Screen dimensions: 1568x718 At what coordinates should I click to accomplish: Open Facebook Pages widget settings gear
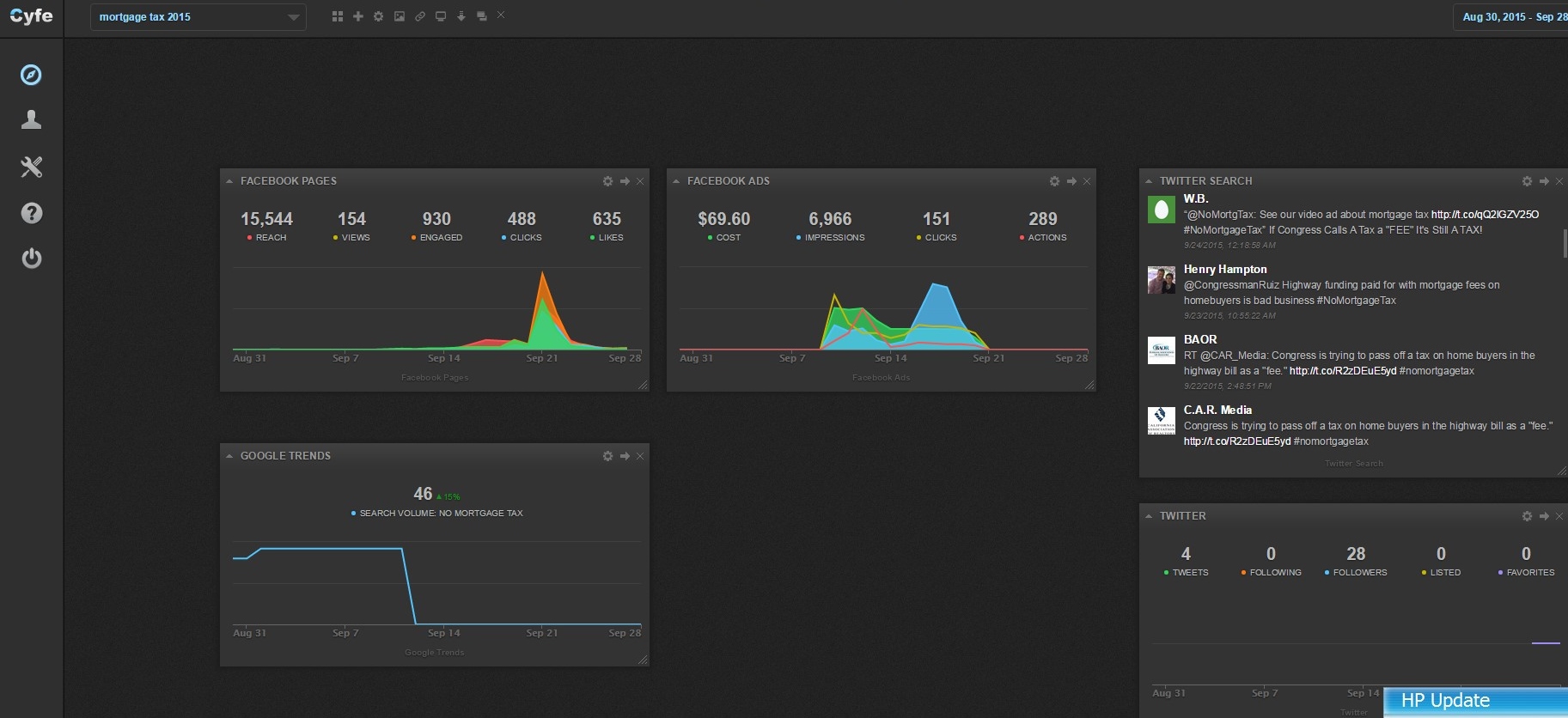[608, 181]
